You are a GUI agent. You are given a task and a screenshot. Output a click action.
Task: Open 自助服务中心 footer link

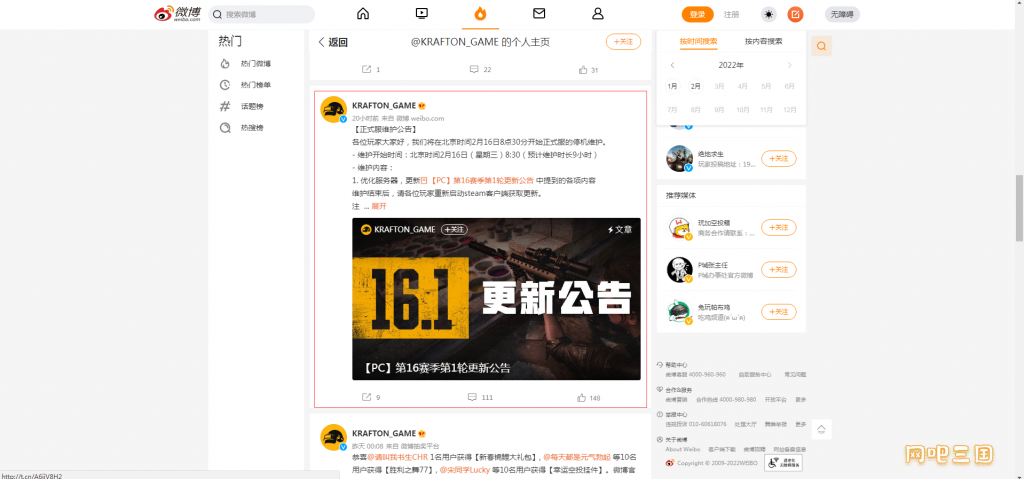click(x=754, y=375)
